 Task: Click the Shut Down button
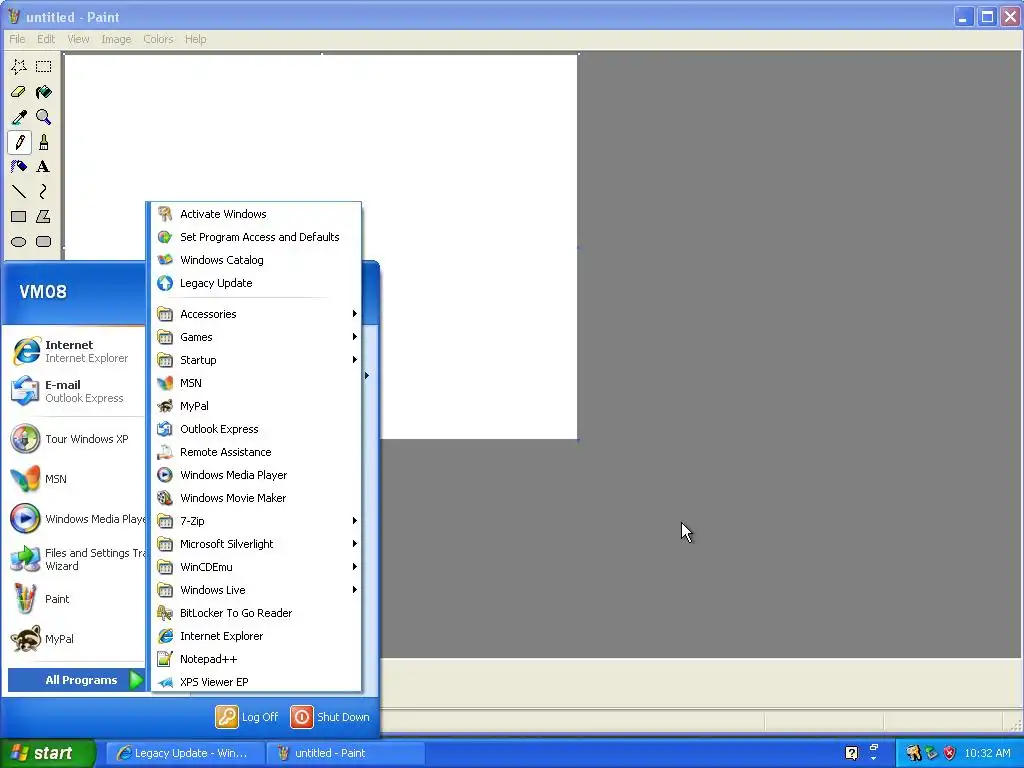(x=330, y=717)
